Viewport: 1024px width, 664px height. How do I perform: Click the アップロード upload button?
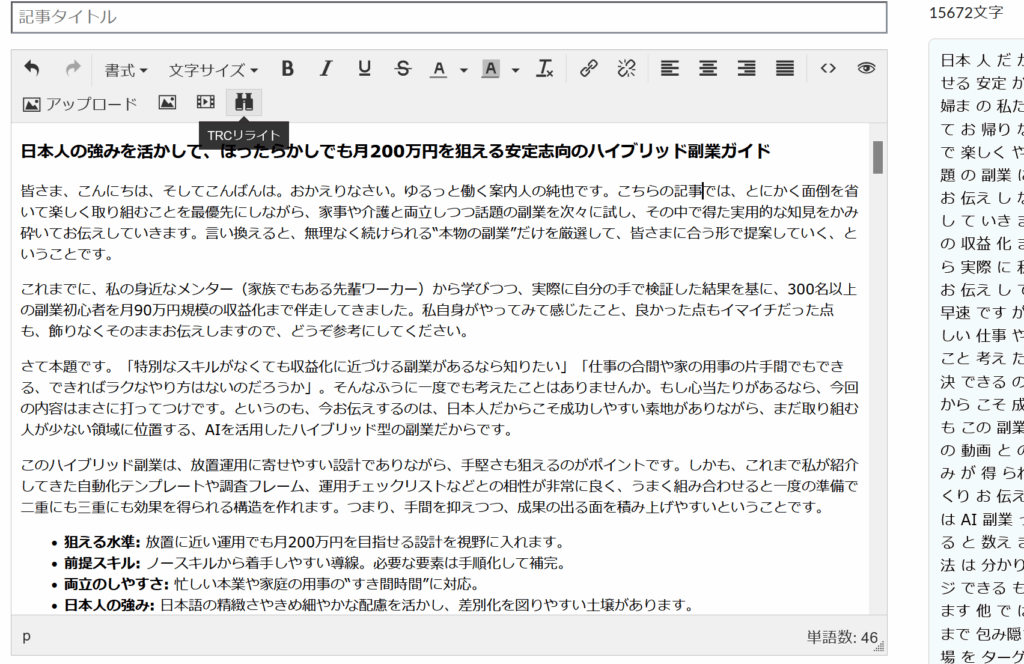coord(79,103)
